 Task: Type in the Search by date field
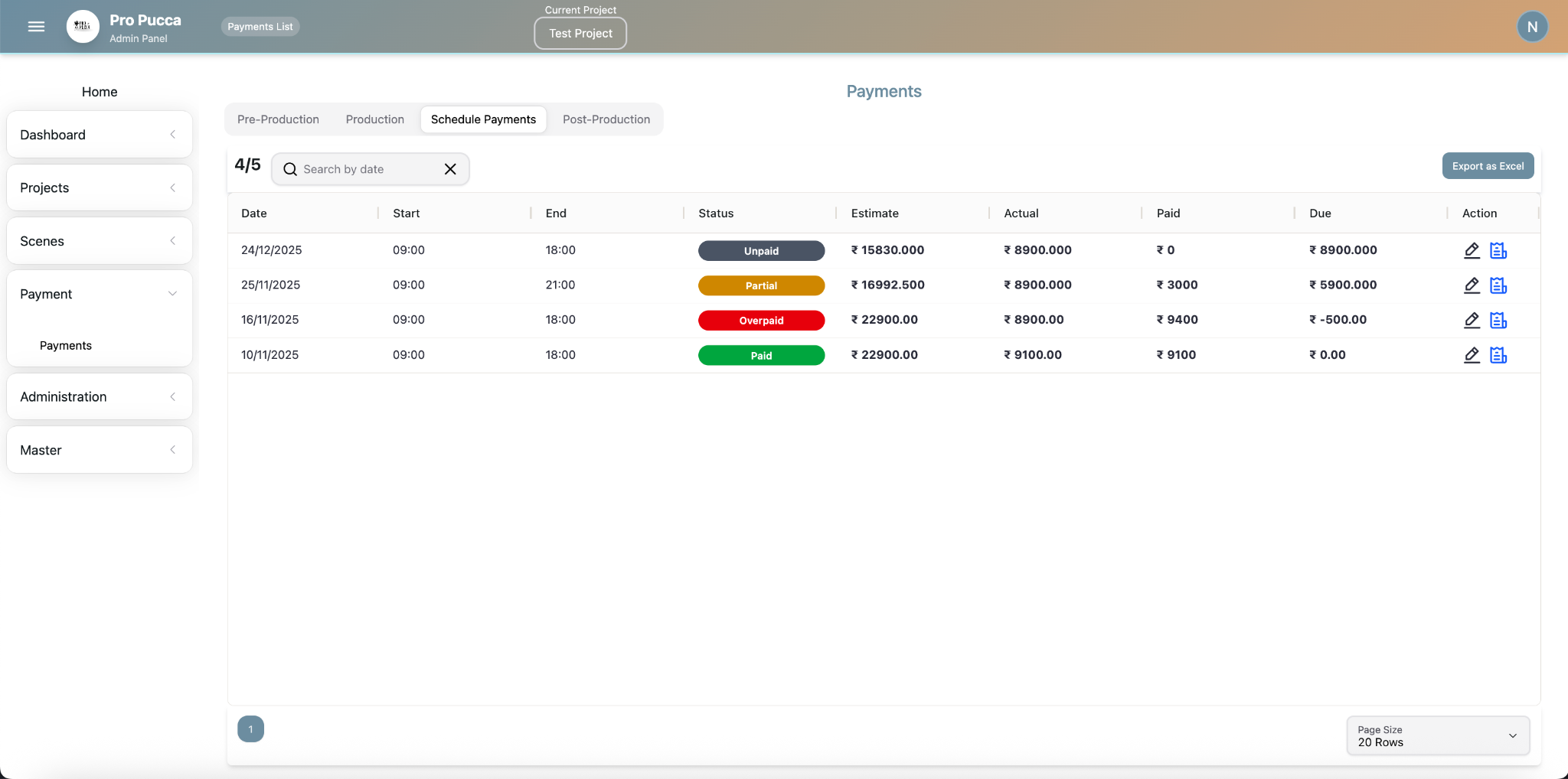(x=367, y=169)
